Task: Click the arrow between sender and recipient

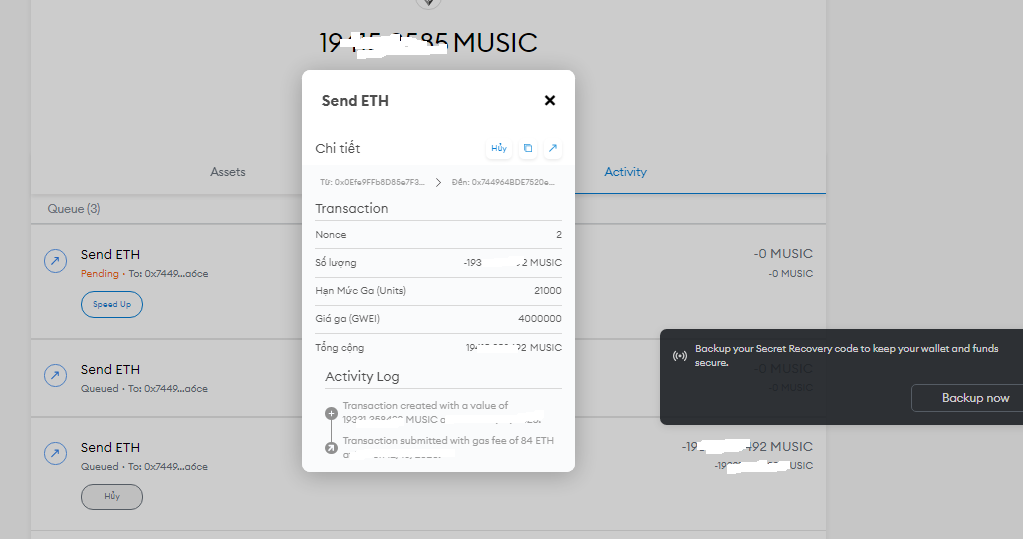Action: [438, 182]
